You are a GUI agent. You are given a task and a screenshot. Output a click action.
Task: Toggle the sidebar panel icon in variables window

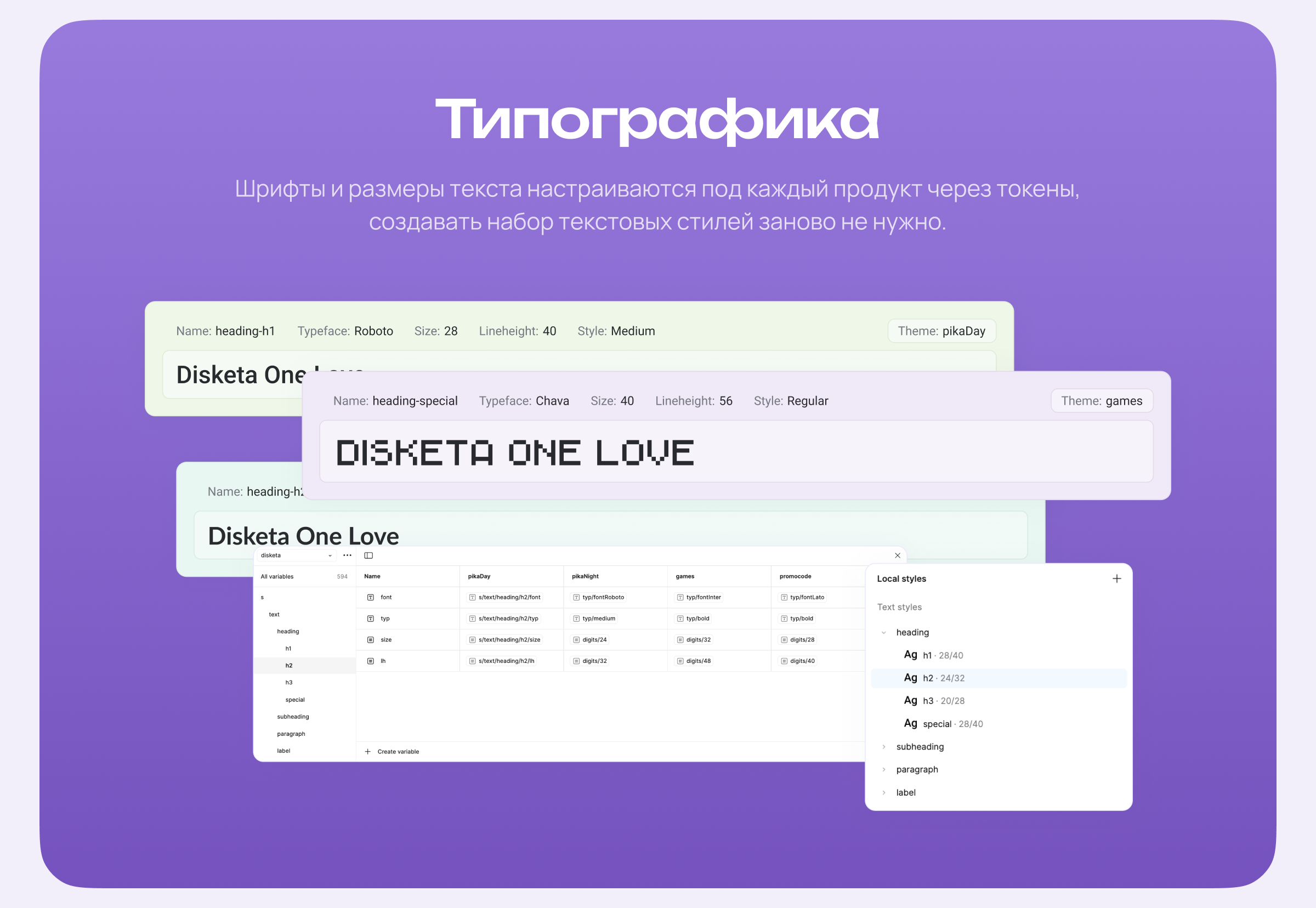(368, 555)
